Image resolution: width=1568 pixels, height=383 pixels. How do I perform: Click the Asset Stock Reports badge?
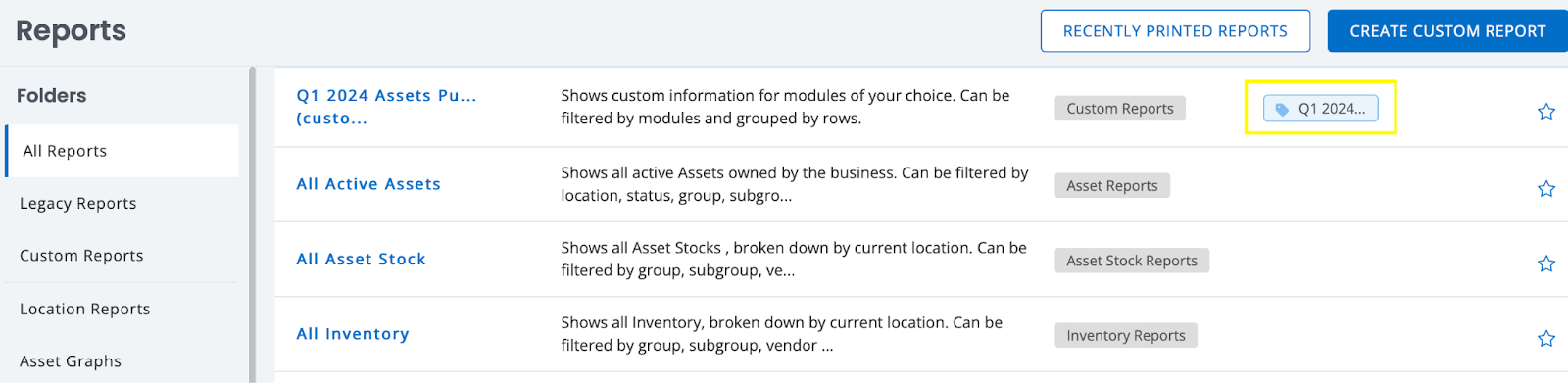(1132, 261)
